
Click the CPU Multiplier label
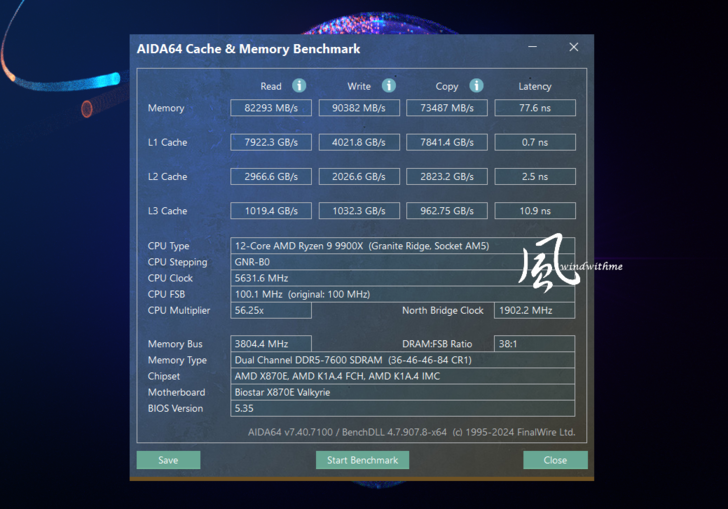pos(179,311)
